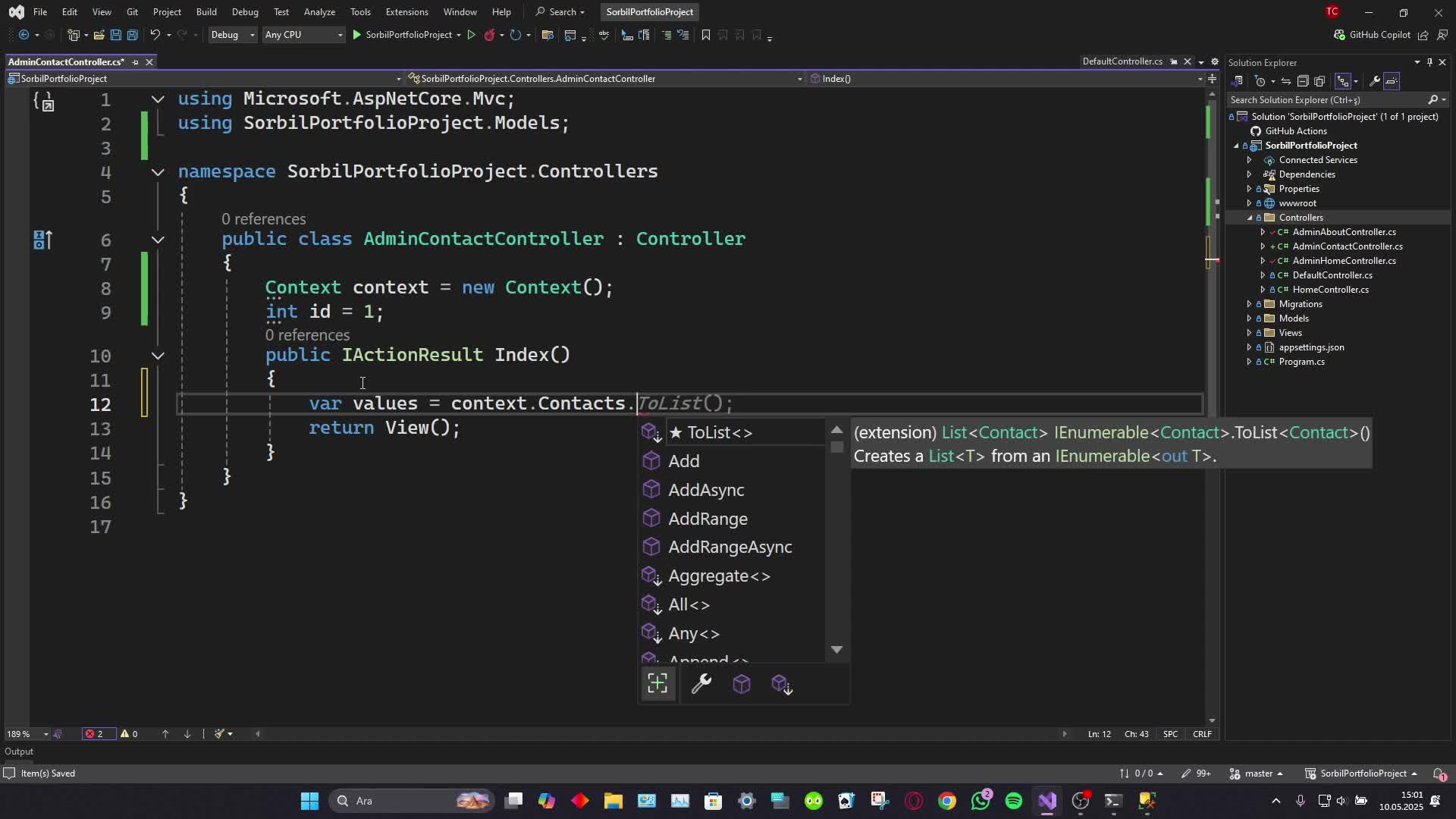The height and width of the screenshot is (819, 1456).
Task: Click quick actions icon beside line 6
Action: coord(42,240)
